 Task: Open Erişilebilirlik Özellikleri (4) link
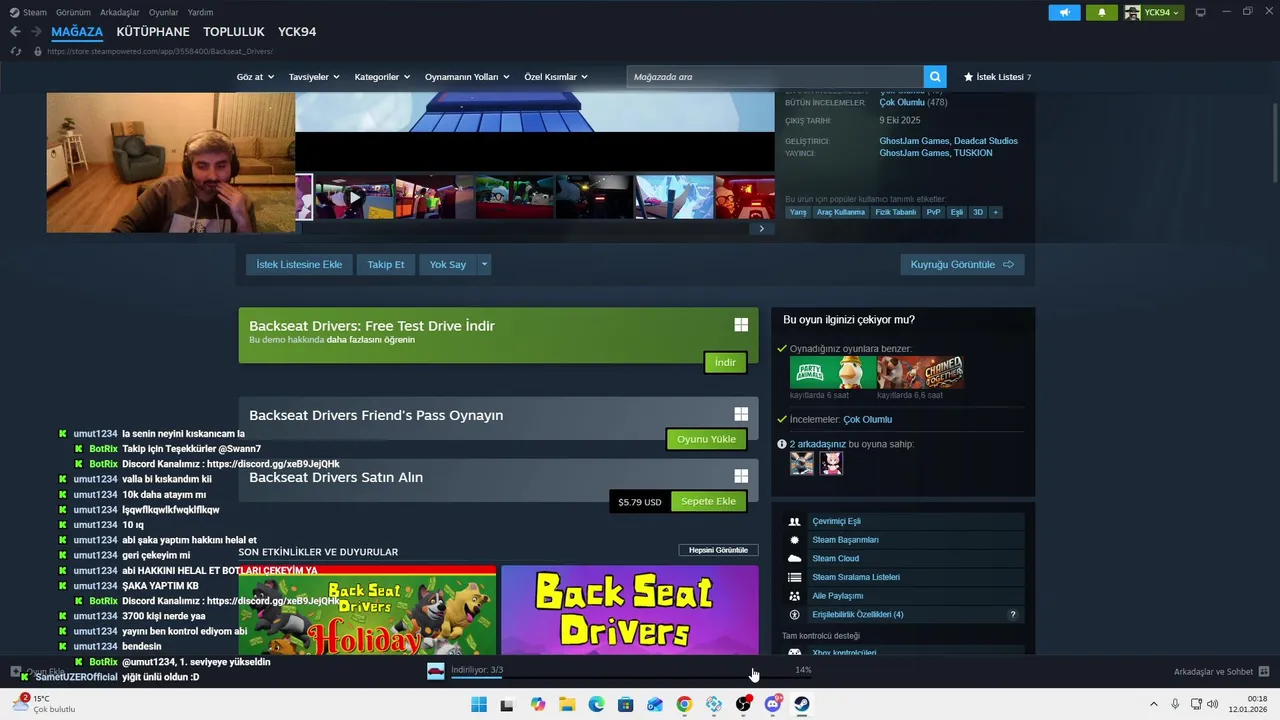858,615
